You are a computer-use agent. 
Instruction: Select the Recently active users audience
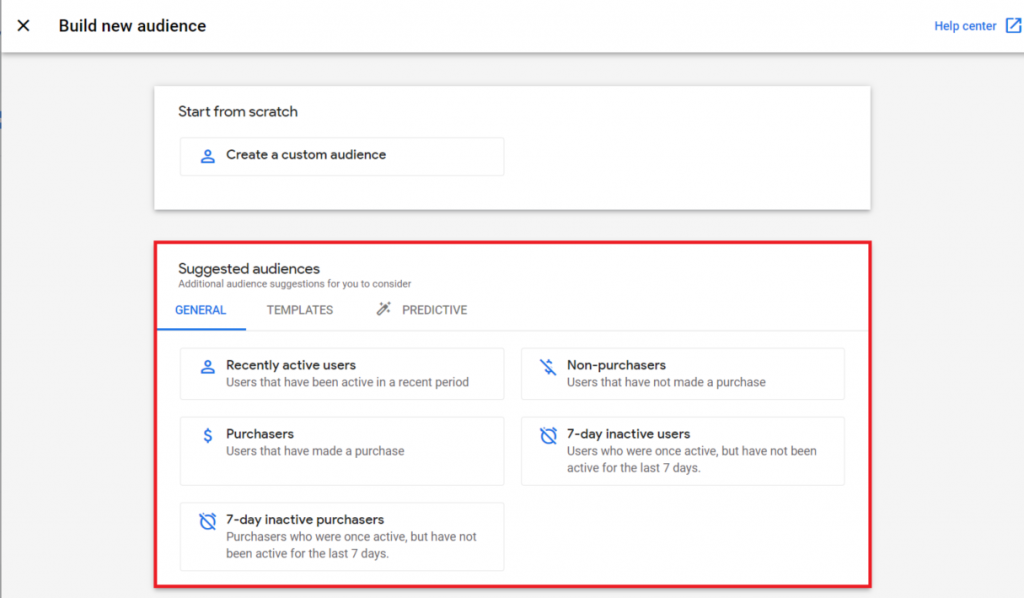342,373
